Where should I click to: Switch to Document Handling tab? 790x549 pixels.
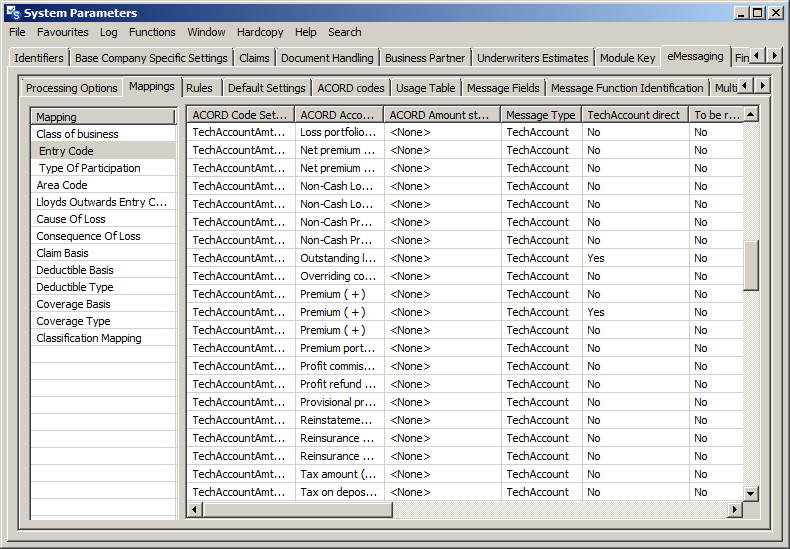tap(327, 58)
